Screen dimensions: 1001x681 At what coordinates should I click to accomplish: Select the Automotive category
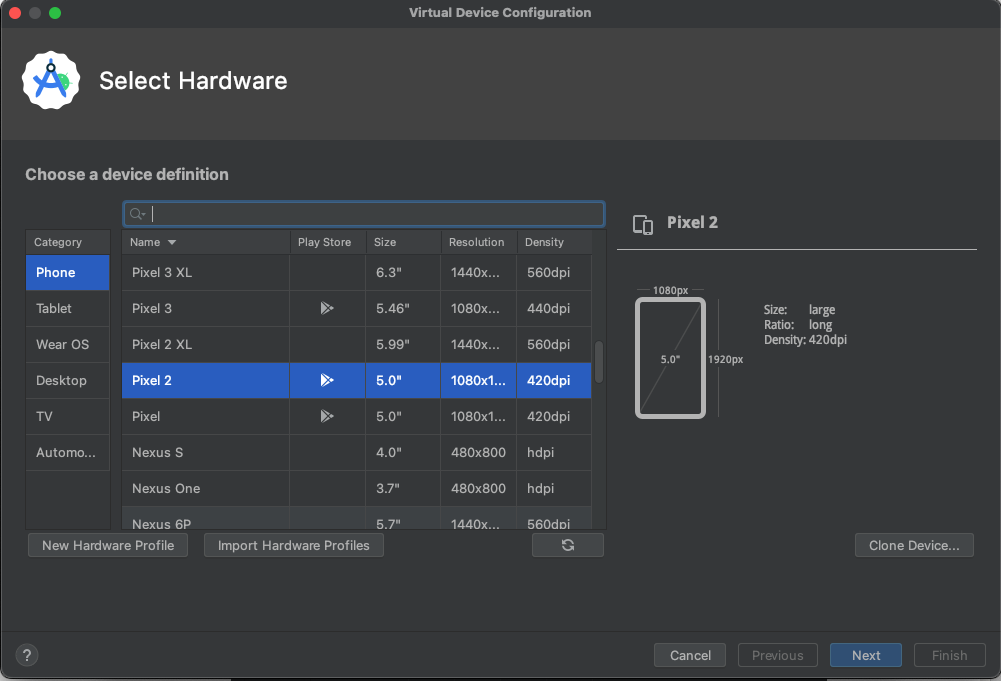tap(68, 453)
